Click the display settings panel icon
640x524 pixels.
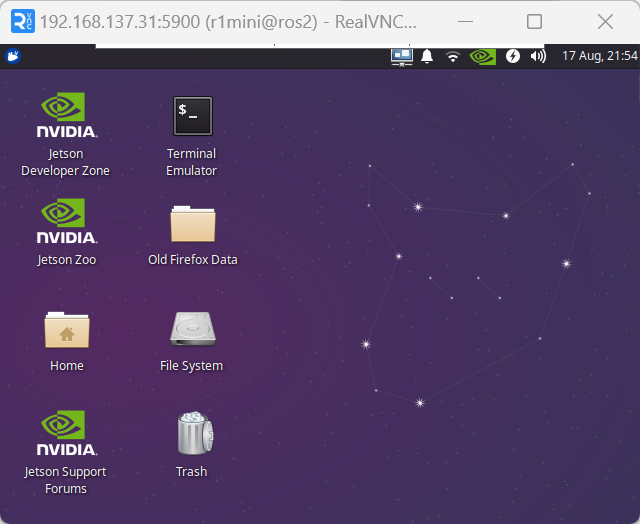click(x=402, y=56)
